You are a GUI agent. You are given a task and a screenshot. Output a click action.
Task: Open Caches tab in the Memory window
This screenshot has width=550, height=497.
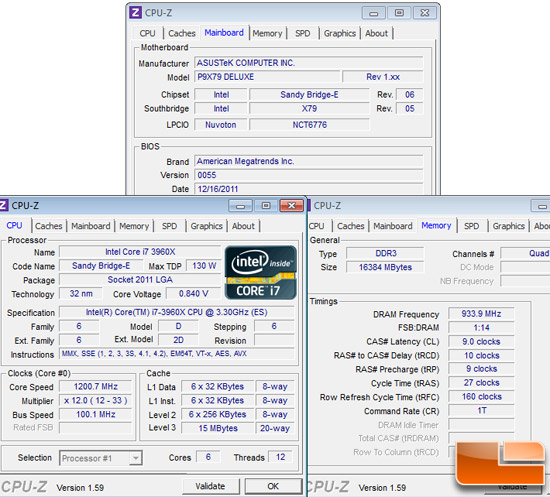pos(350,226)
